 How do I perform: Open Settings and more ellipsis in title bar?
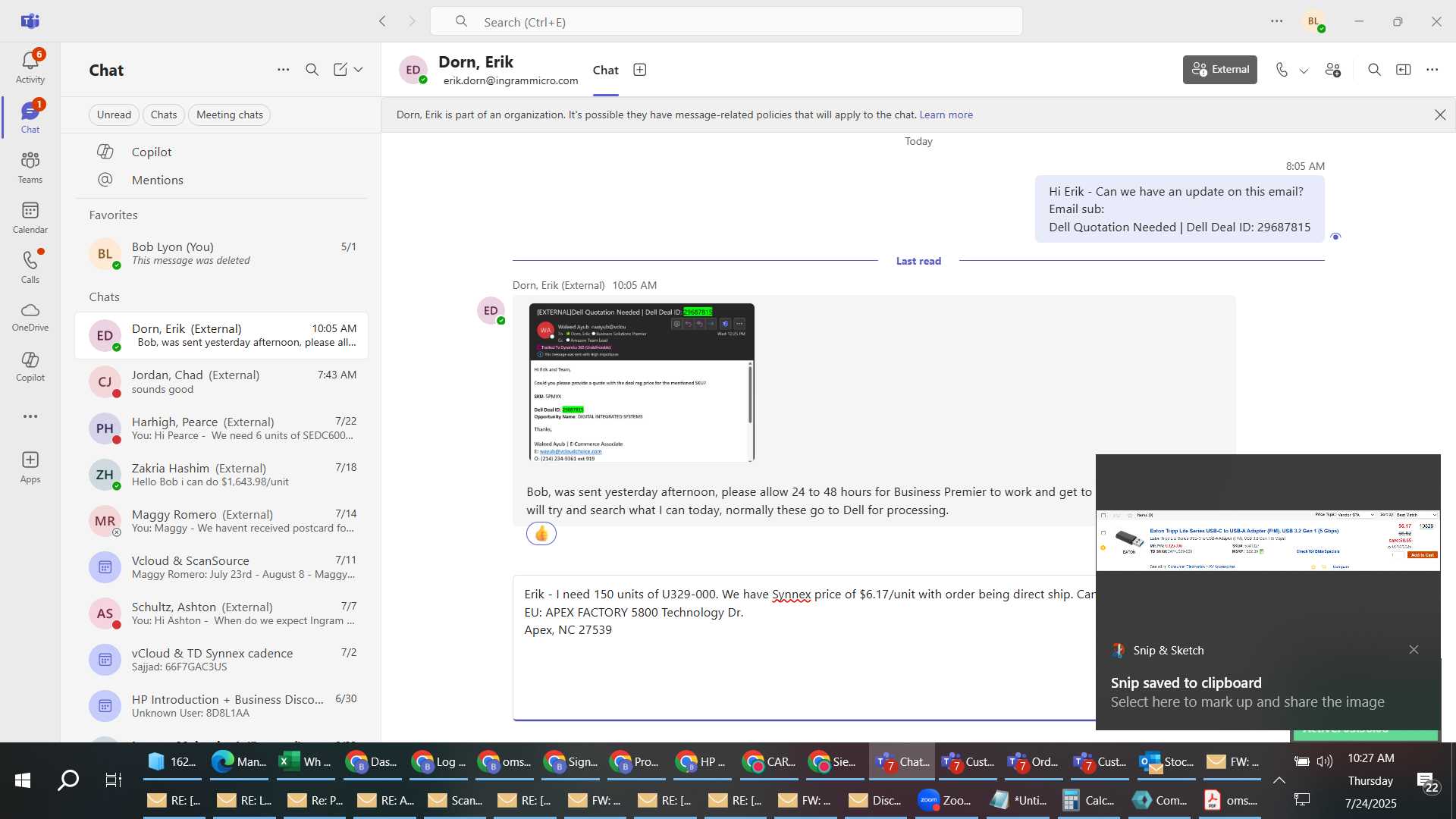[1277, 21]
